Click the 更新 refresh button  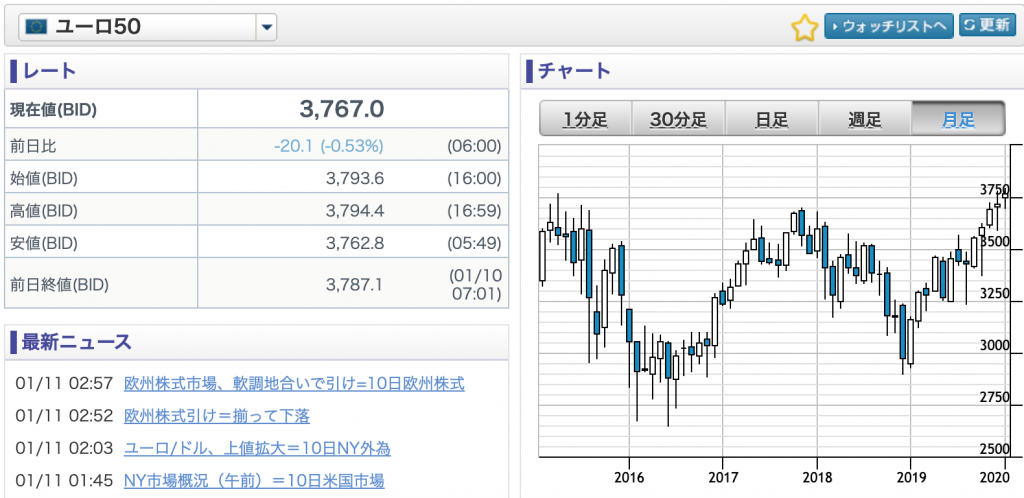click(987, 25)
